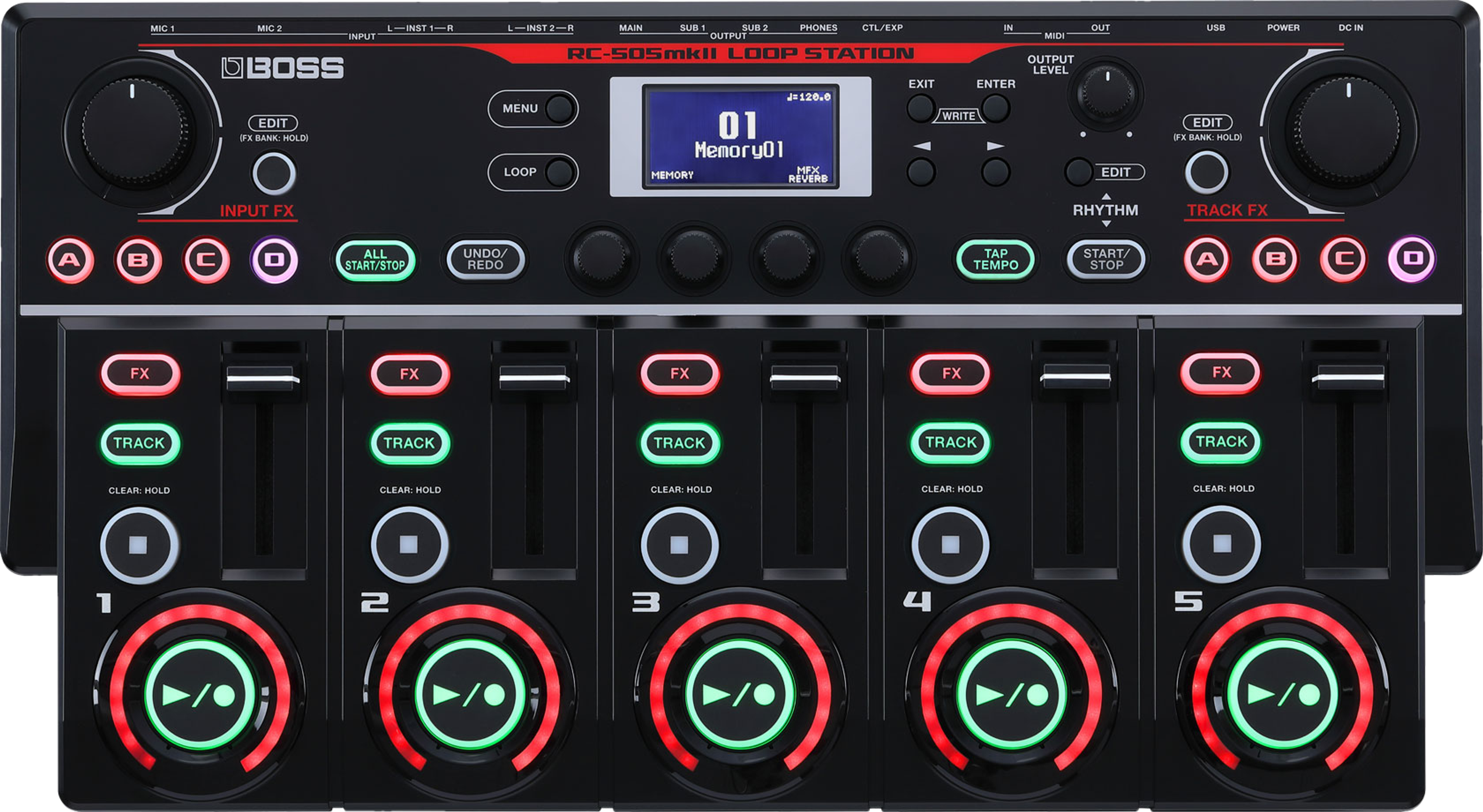Tap the MEMORY label on the display

pos(672,175)
